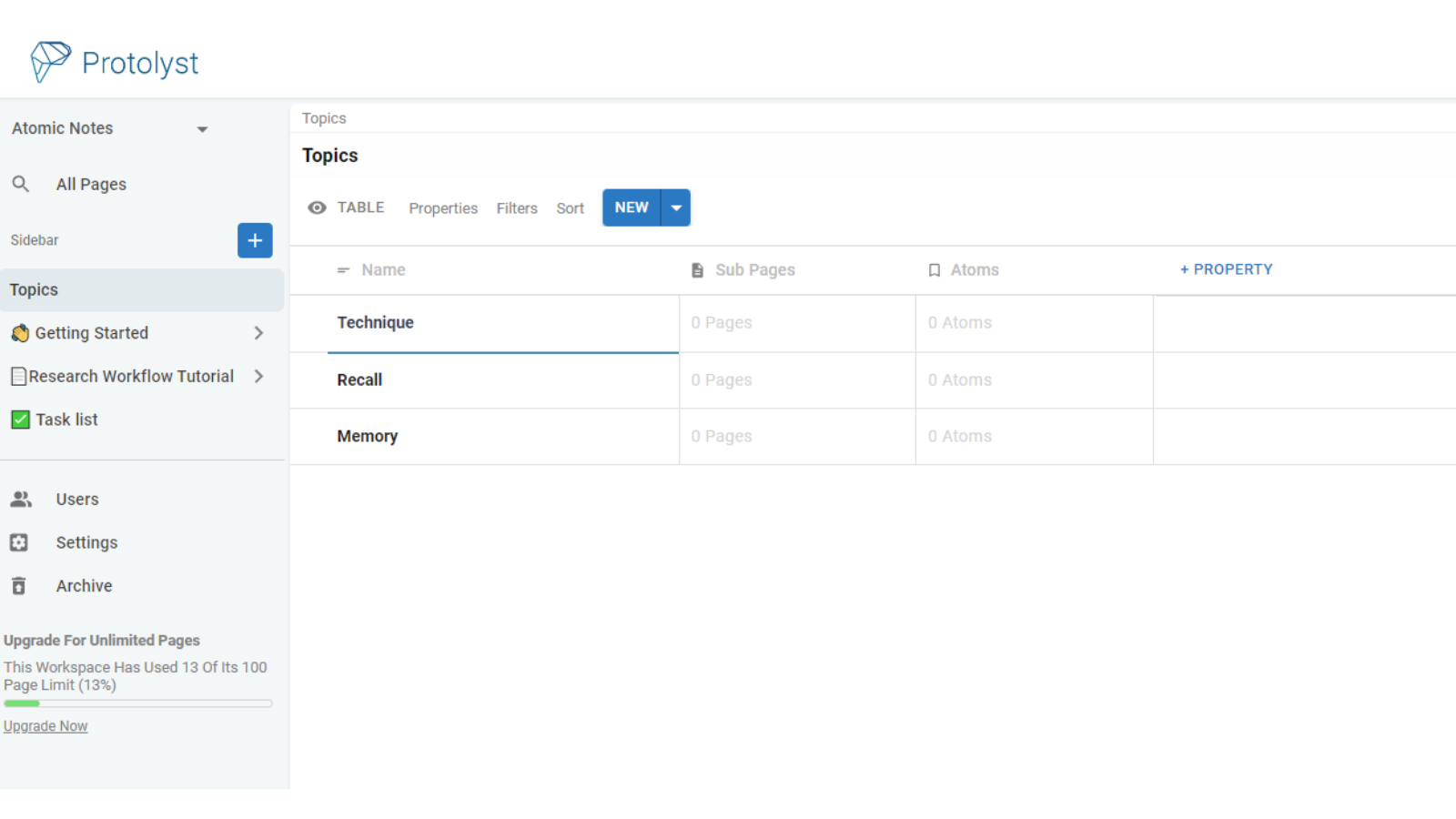
Task: Click the Atoms column bookmark icon
Action: [934, 270]
